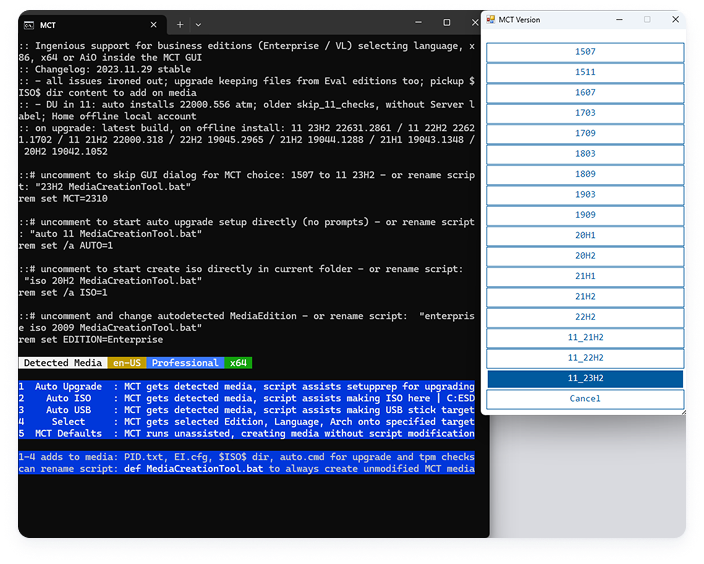Click the '5 MCT Defaults' line
Image resolution: width=704 pixels, height=564 pixels.
click(246, 433)
